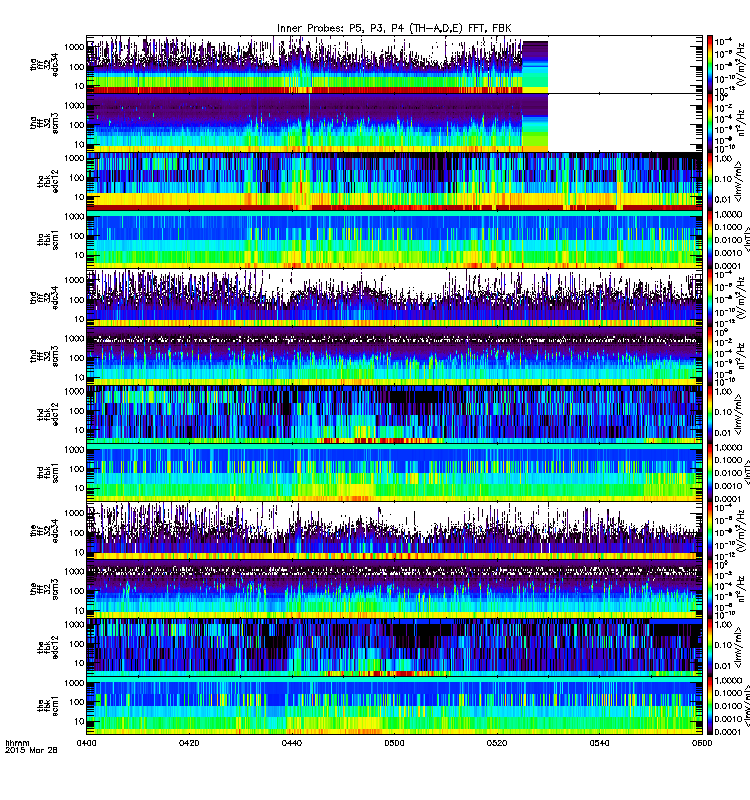Click the '0.0001' value on the fbk scm1 color bar
Screen dimensions: 750x800
click(x=727, y=732)
